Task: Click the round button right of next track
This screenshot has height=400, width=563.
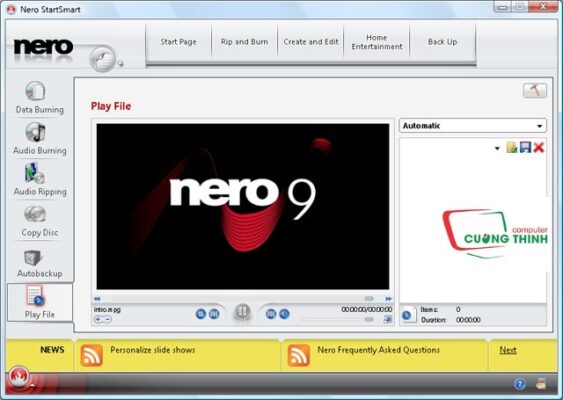Action: [284, 314]
